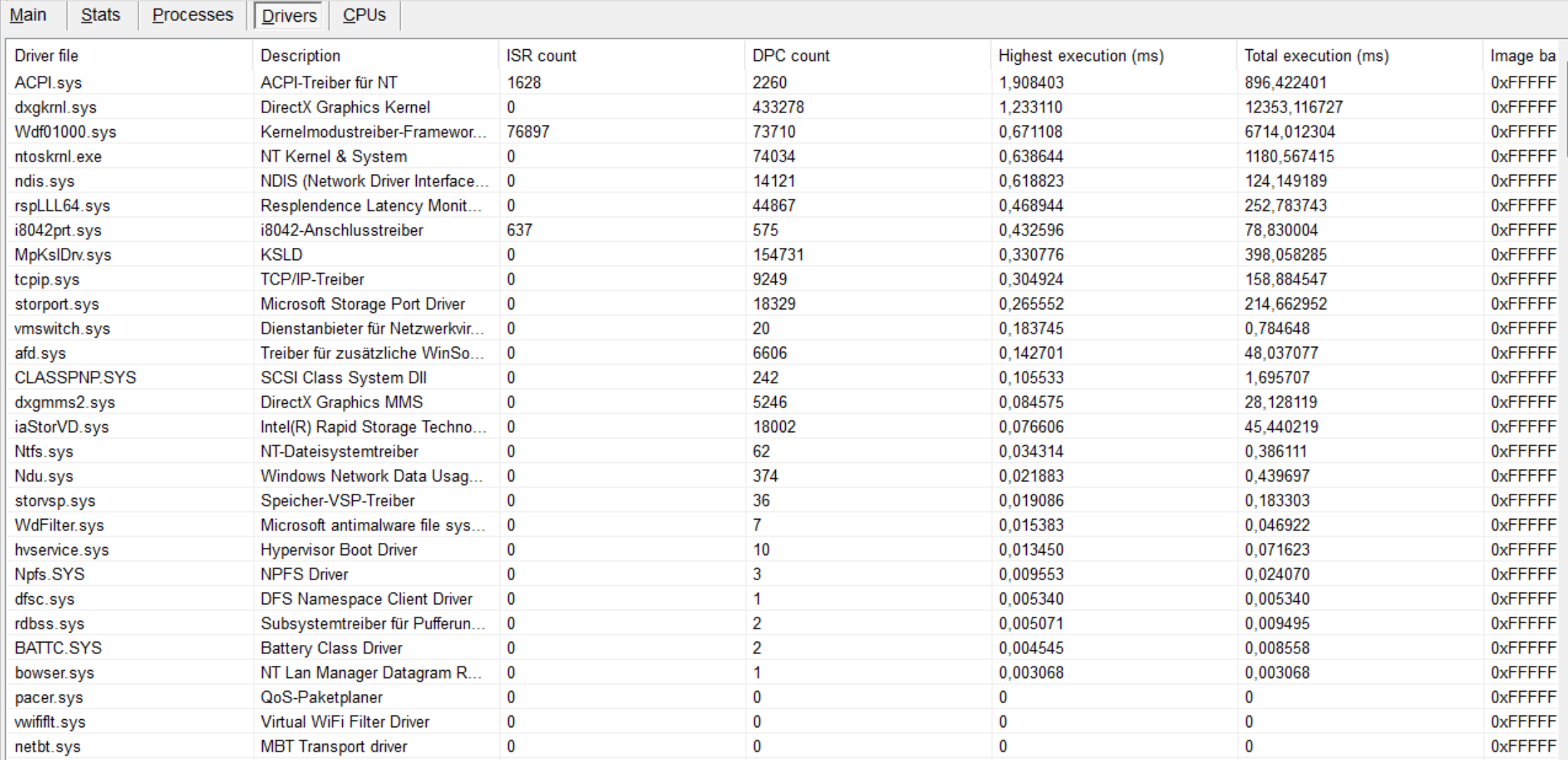The width and height of the screenshot is (1568, 760).
Task: Switch to the Main tab
Action: tap(28, 15)
